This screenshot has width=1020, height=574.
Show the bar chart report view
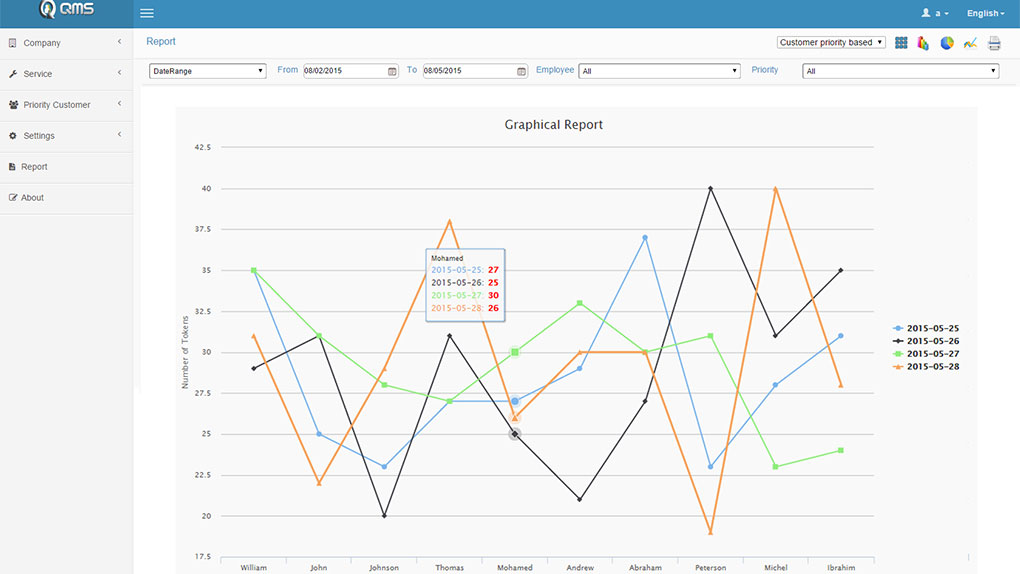click(x=923, y=43)
